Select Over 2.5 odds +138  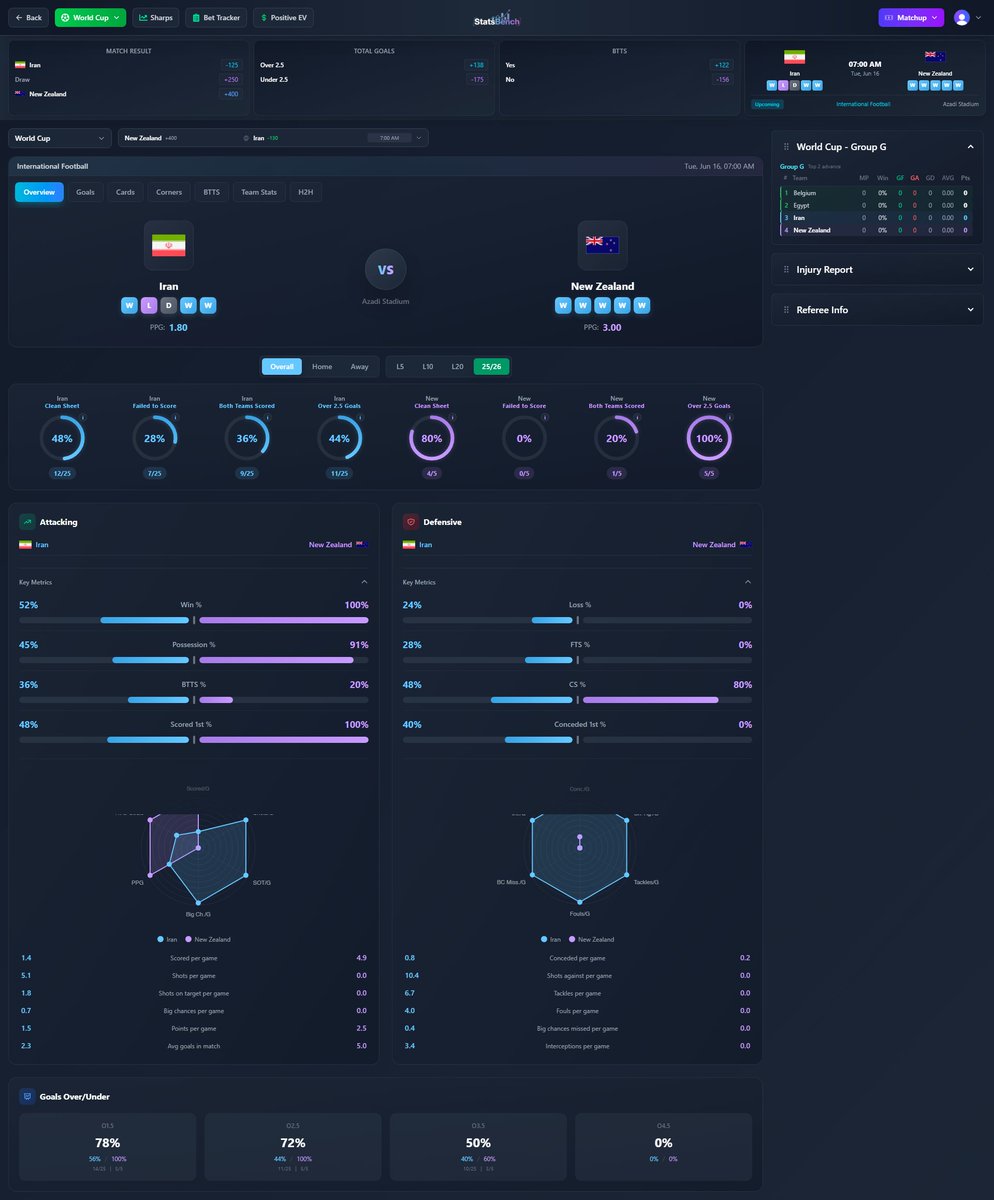pos(477,65)
